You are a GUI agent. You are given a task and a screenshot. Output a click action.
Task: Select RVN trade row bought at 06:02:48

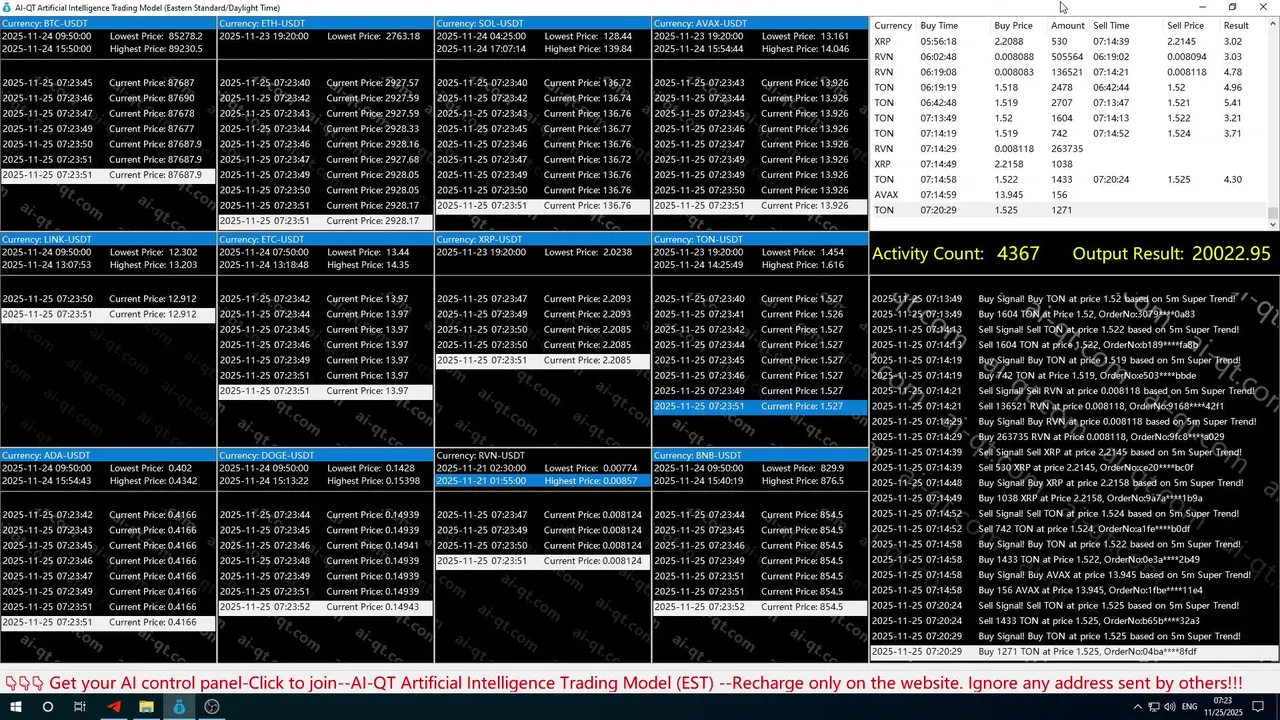coord(1069,57)
